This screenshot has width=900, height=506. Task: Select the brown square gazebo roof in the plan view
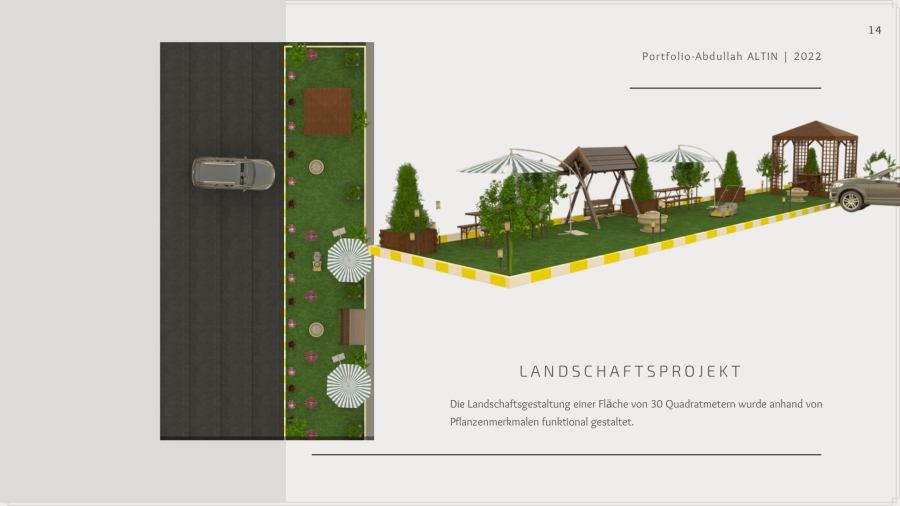point(327,111)
